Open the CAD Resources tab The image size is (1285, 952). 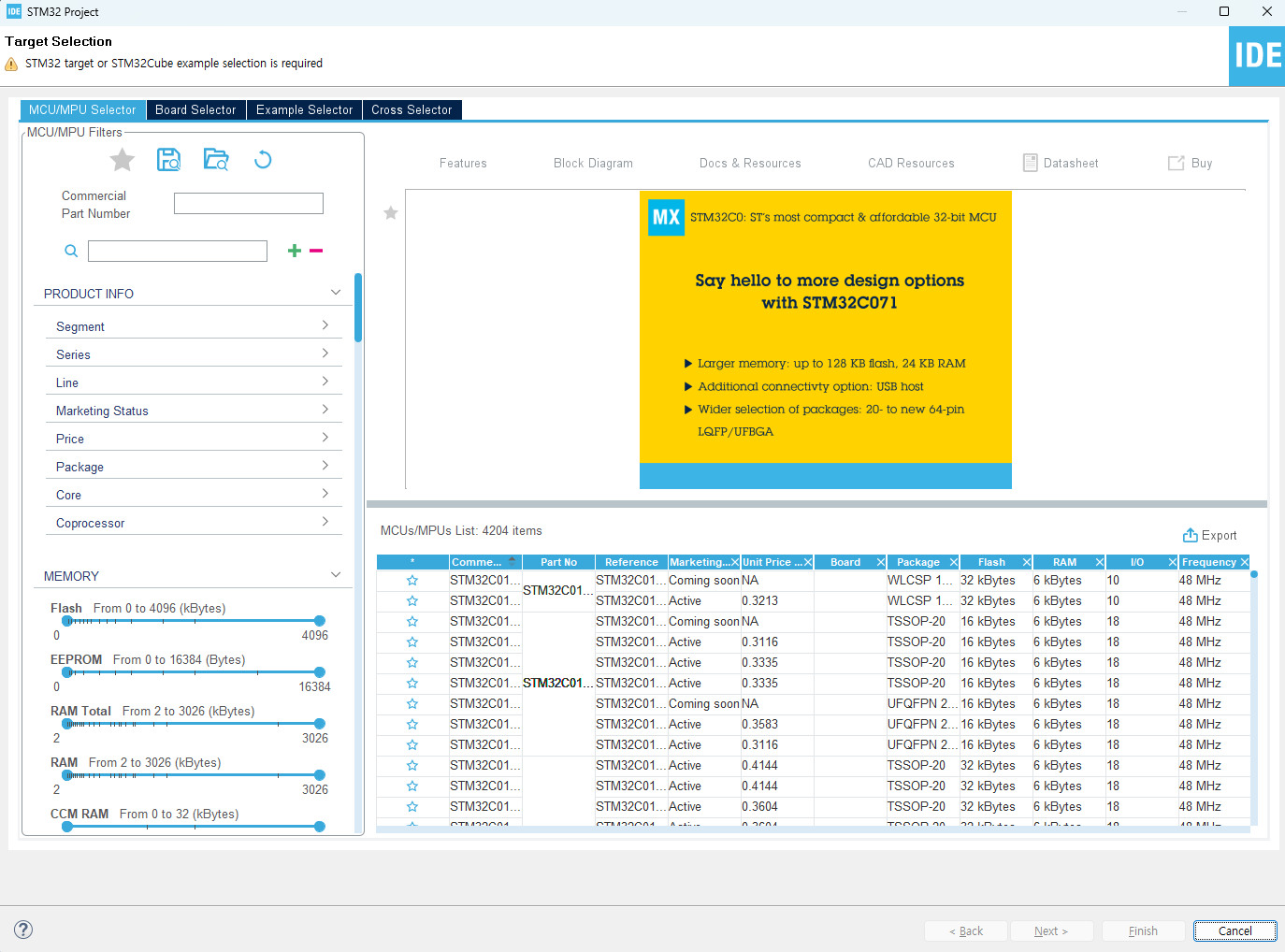(x=911, y=163)
